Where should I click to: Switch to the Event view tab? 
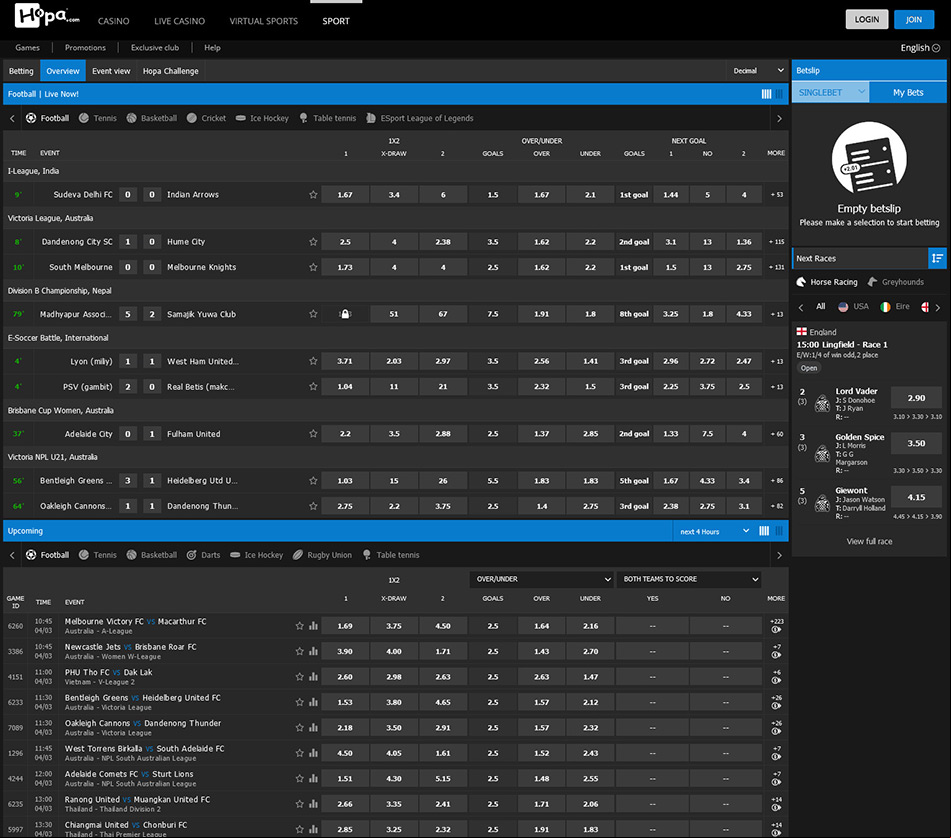pos(111,71)
